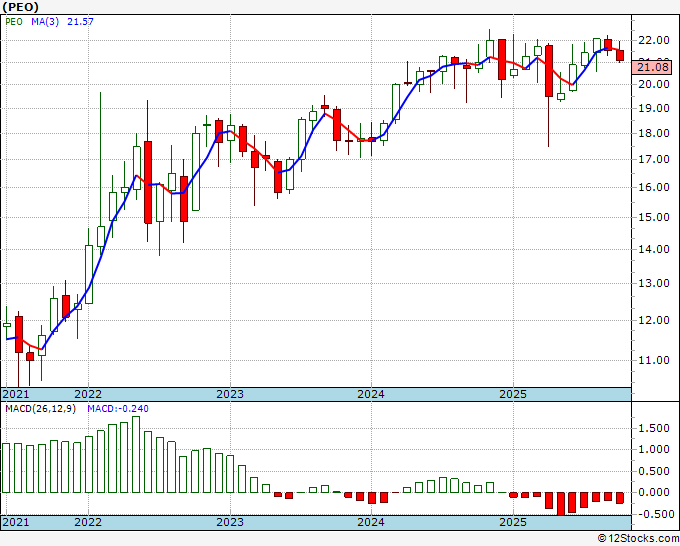This screenshot has width=680, height=546.
Task: Click the PEO legend label
Action: click(x=14, y=22)
